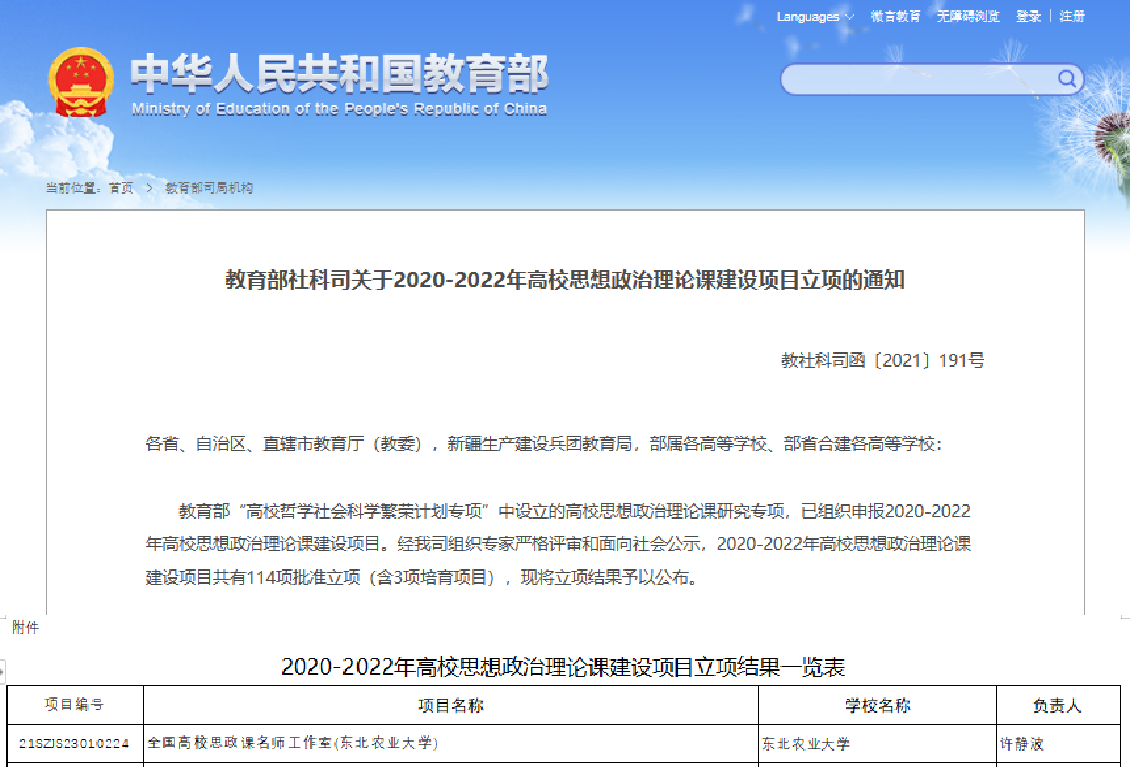Click the 注册 register link
The width and height of the screenshot is (1130, 767).
[1072, 17]
